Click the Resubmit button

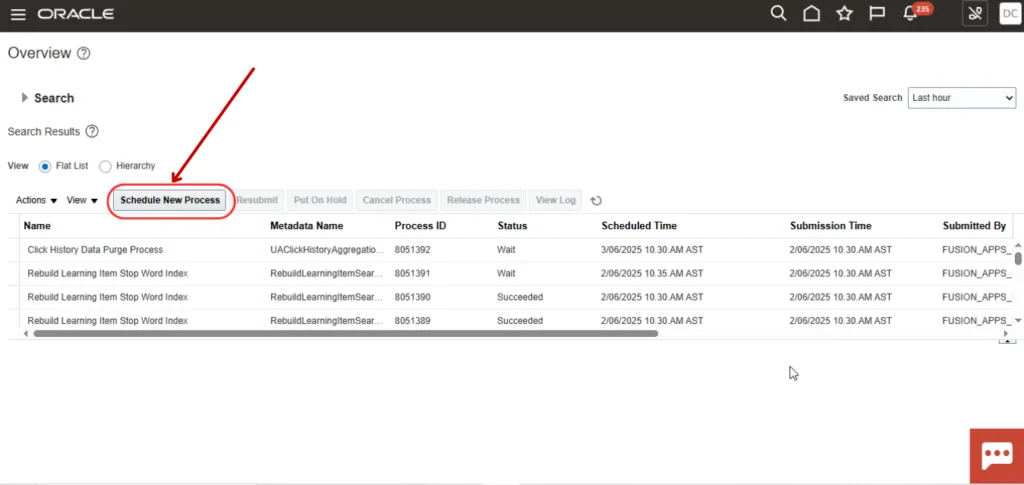pyautogui.click(x=257, y=200)
